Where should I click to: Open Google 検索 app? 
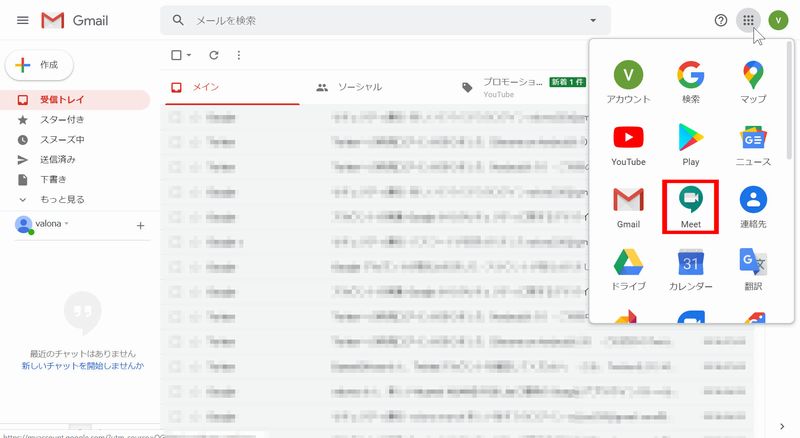click(x=691, y=82)
